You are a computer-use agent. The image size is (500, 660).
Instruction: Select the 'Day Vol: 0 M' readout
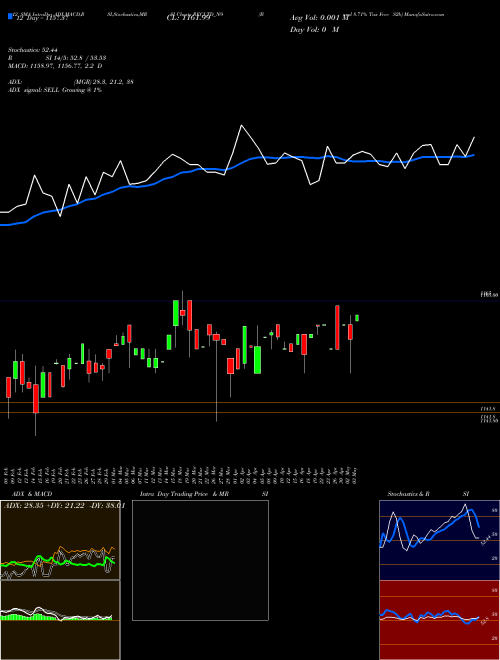pos(314,30)
